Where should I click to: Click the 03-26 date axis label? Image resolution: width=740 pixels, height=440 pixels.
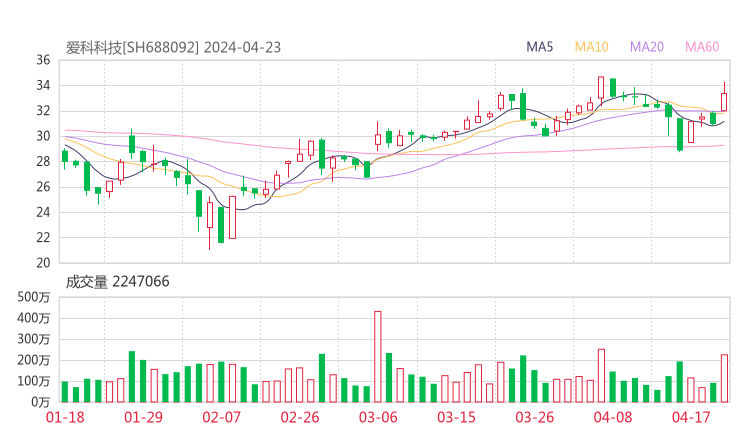coord(534,417)
